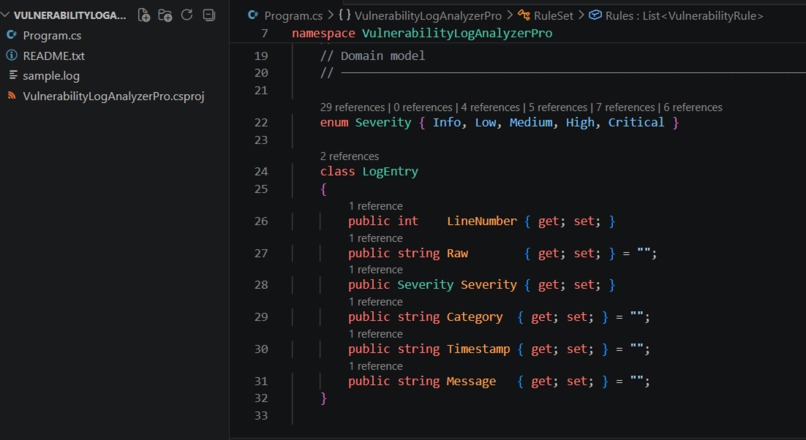Viewport: 806px width, 440px height.
Task: Click line number 22 in the gutter
Action: coord(261,123)
